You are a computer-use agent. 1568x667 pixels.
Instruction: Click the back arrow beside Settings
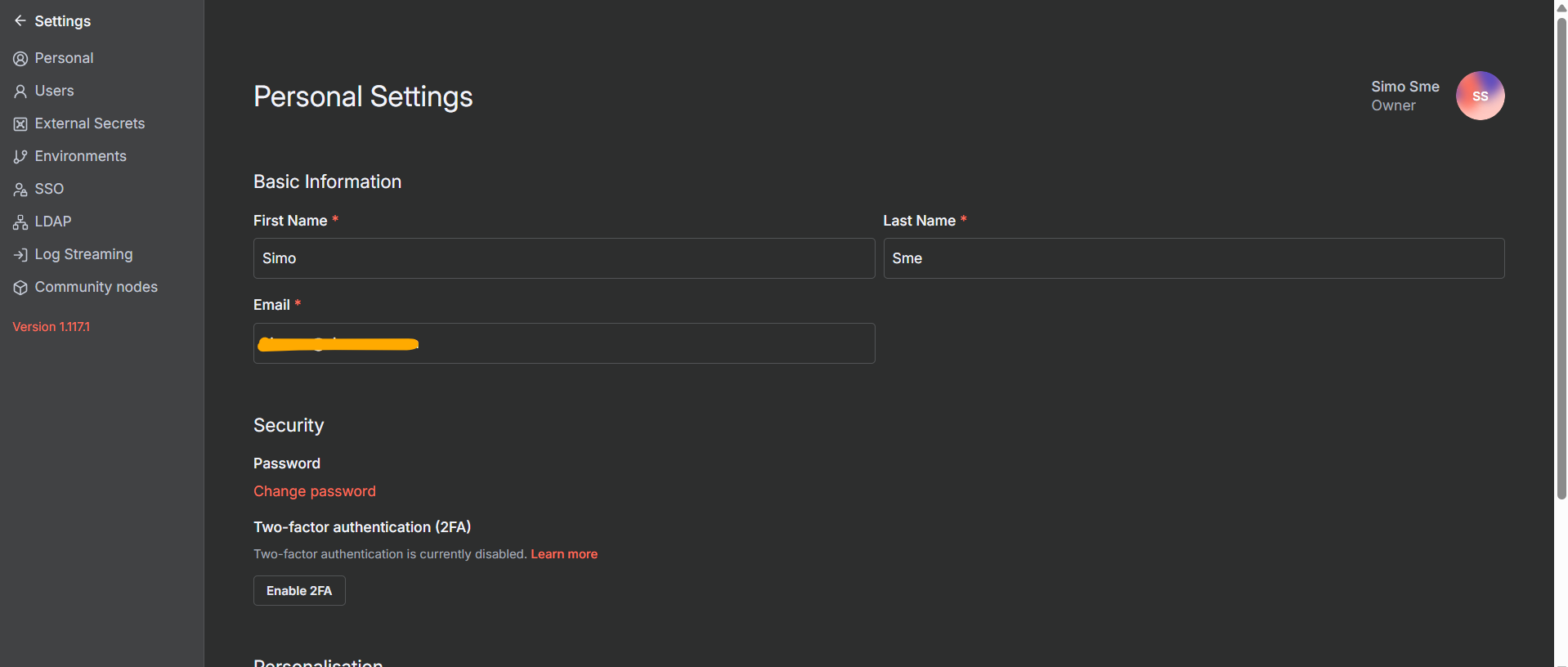click(x=20, y=21)
